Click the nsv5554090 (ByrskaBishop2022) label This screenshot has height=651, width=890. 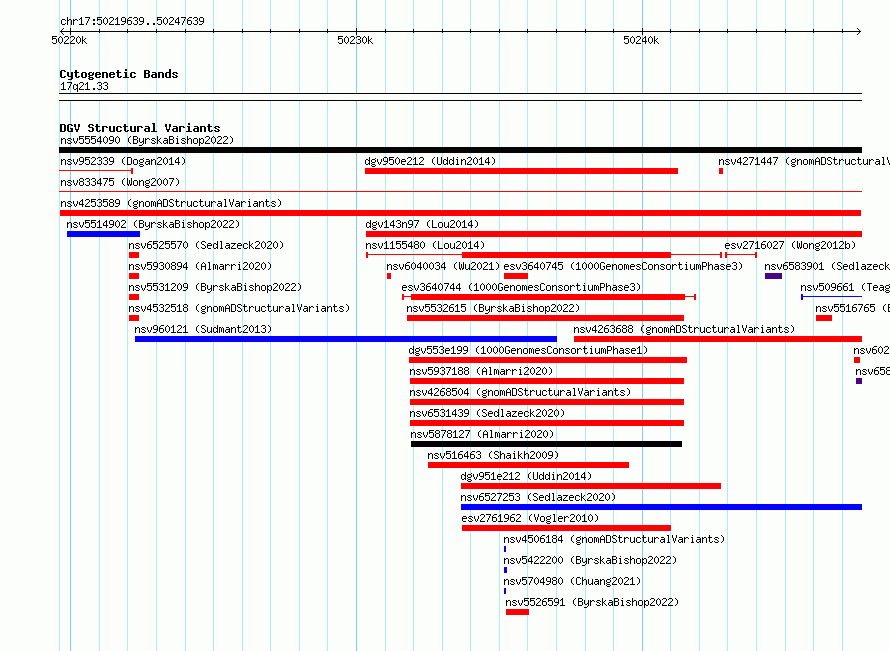point(147,140)
